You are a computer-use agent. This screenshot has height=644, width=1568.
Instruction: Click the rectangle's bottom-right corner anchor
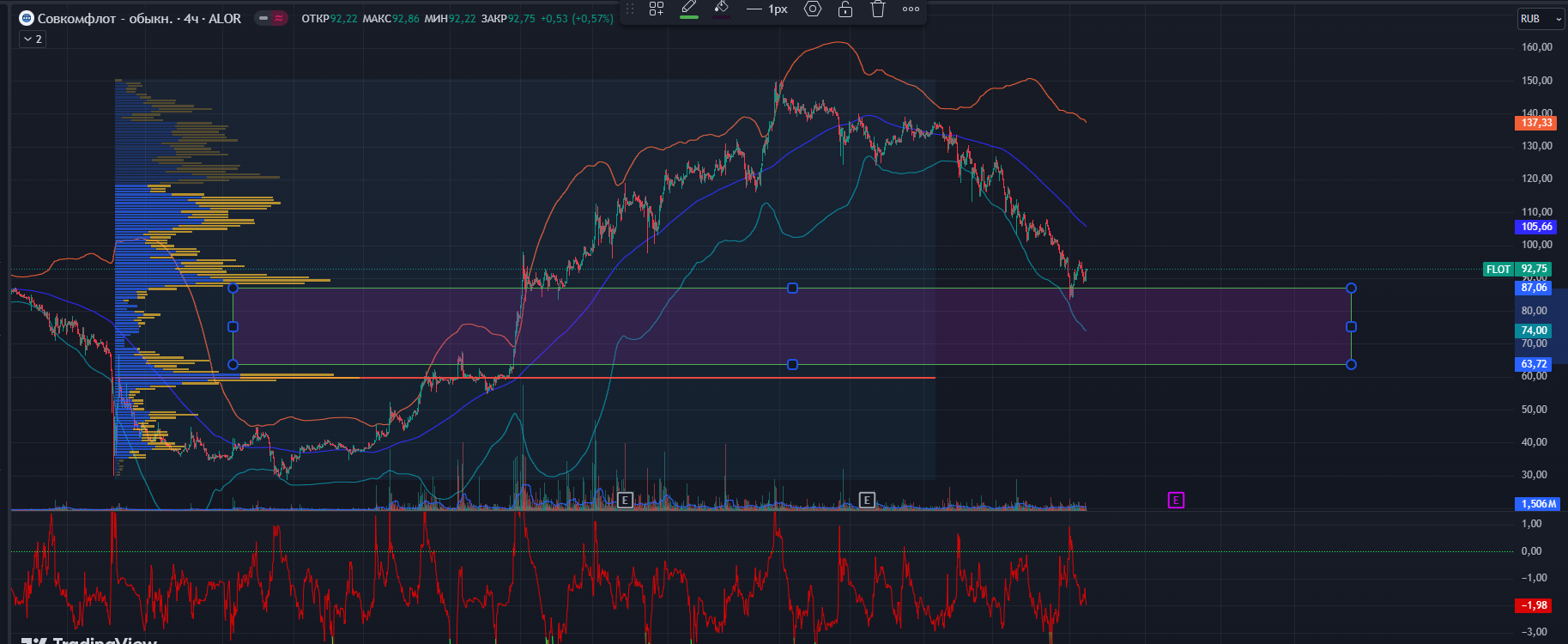click(1351, 365)
